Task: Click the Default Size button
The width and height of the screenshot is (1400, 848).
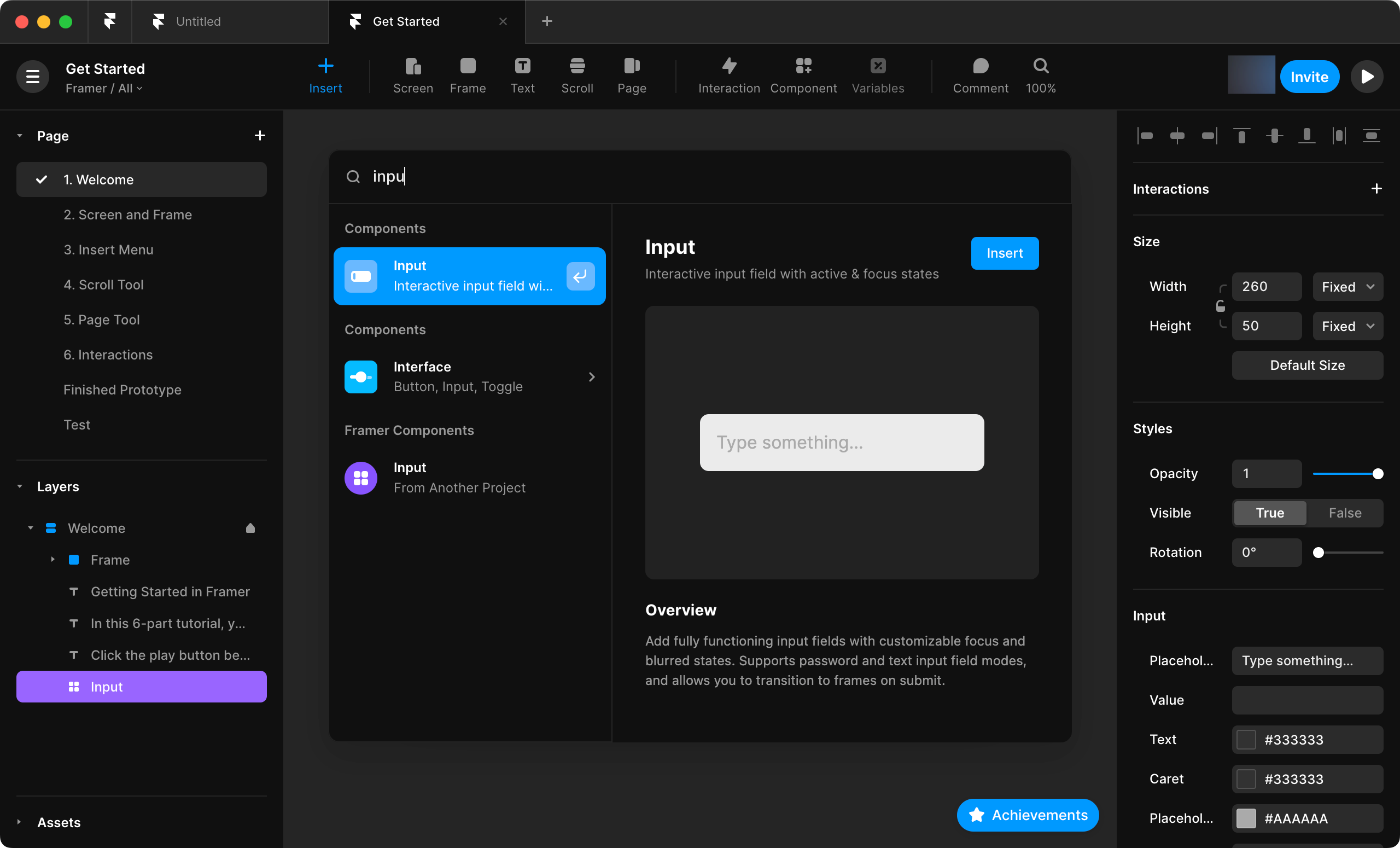Action: [1307, 365]
